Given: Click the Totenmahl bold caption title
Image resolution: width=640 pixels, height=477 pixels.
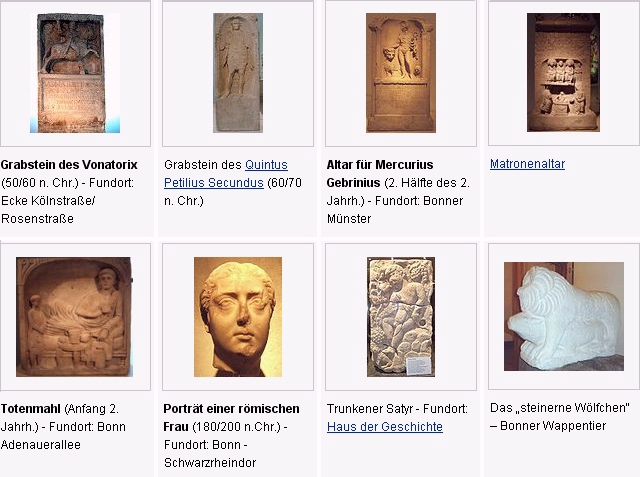Looking at the screenshot, I should click(x=31, y=409).
